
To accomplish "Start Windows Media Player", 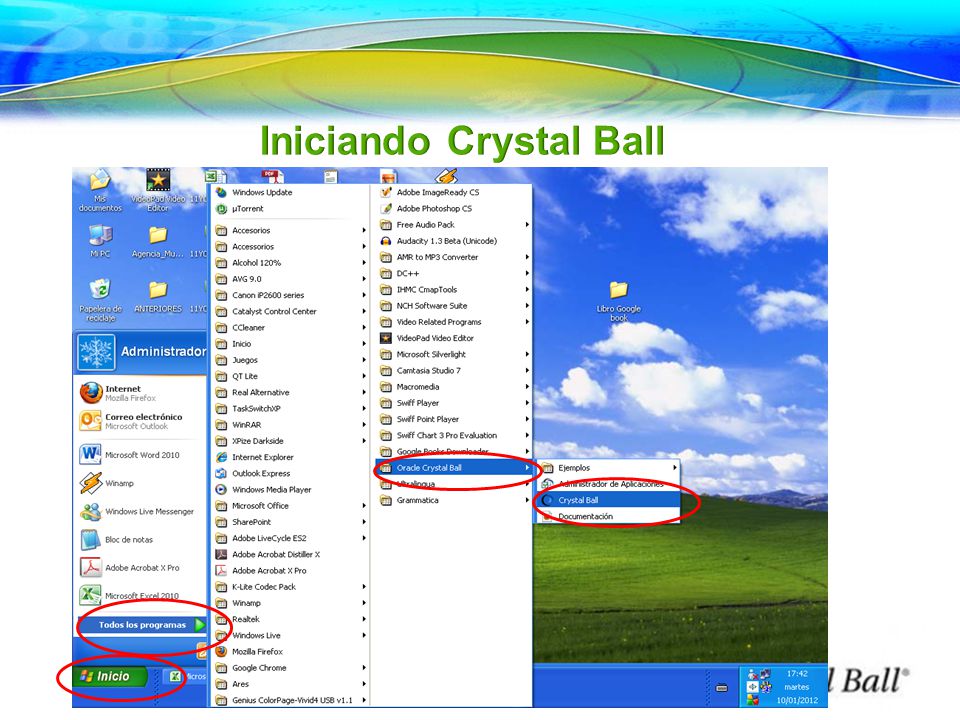I will (291, 490).
